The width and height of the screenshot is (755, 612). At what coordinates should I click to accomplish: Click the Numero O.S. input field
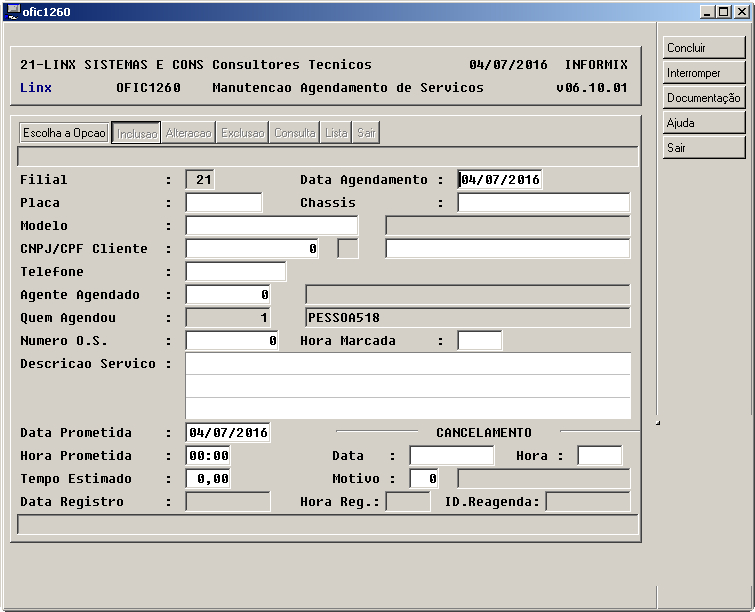tap(232, 341)
